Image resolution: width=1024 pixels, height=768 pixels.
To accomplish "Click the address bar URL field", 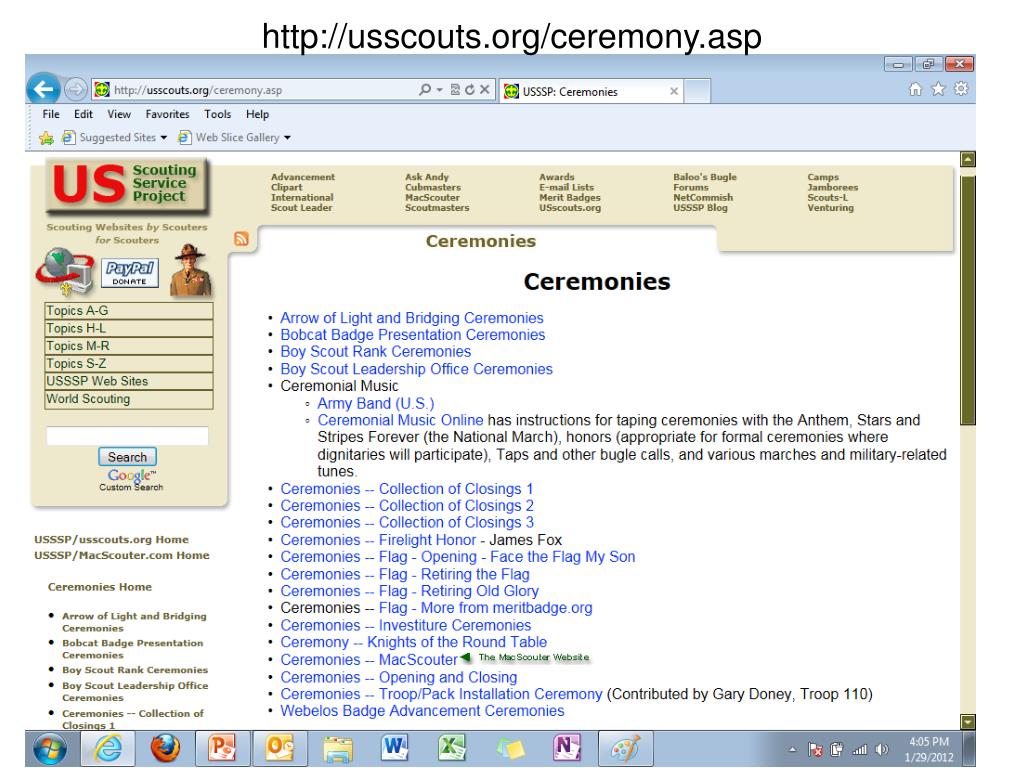I will (261, 90).
